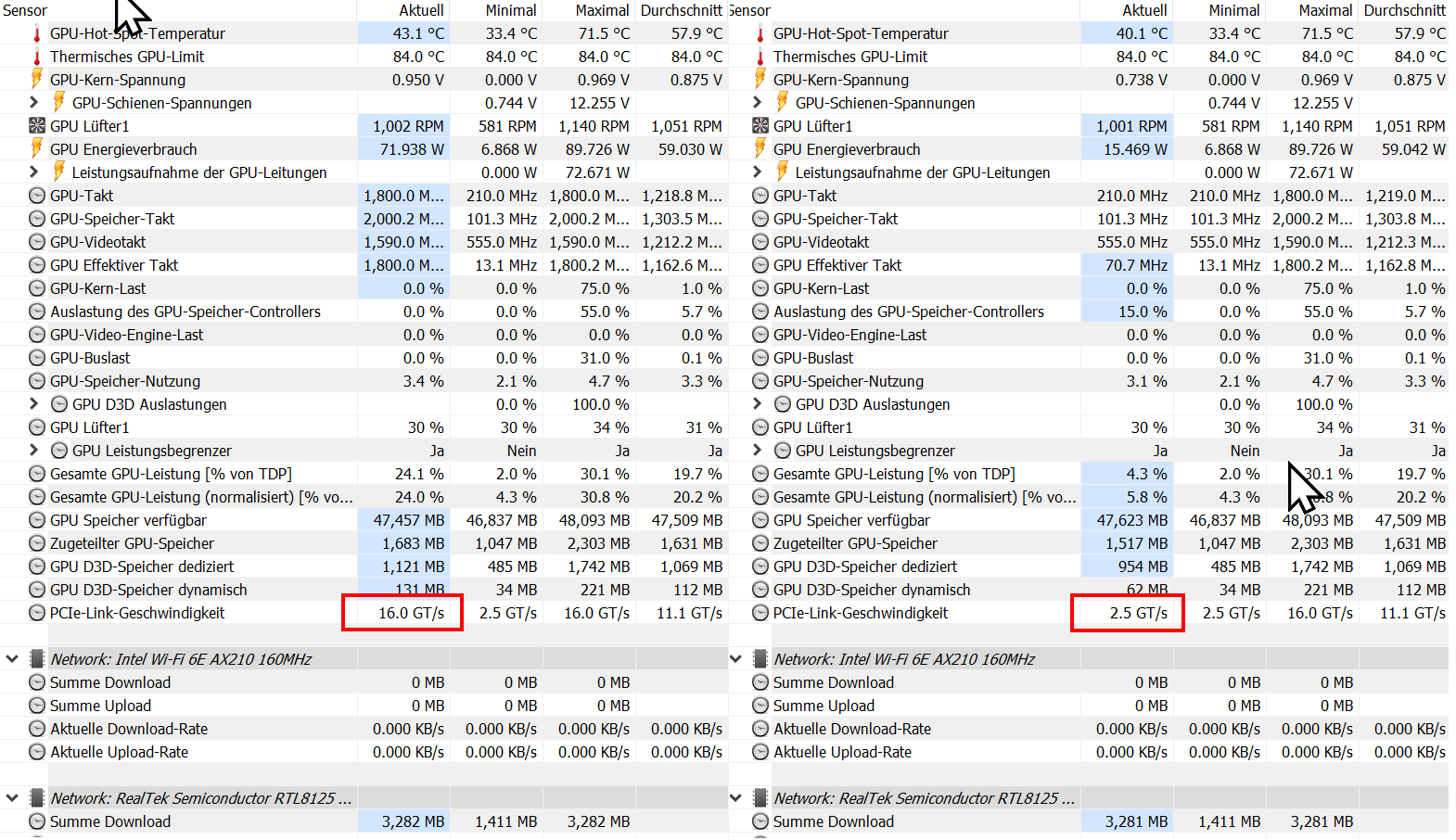
Task: Expand GPU Leistungsbegrenzer in right list
Action: (758, 450)
